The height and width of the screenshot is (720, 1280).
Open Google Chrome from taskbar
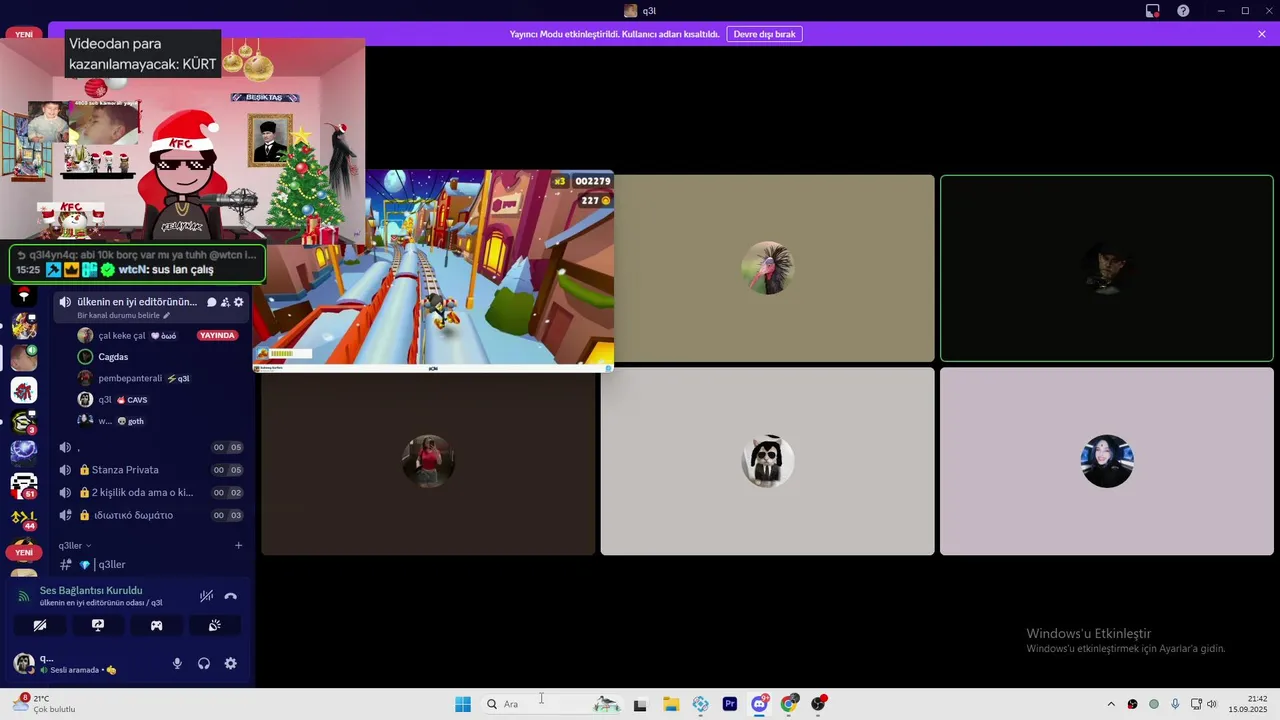pos(789,704)
